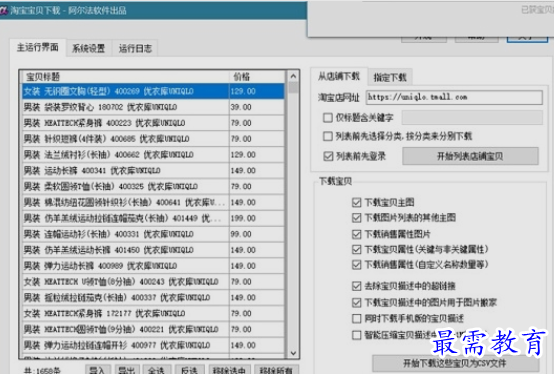Click price 199.00 in 仿羊羔绒运动拉链连帽茄克 row
The height and width of the screenshot is (374, 554).
coord(243,218)
